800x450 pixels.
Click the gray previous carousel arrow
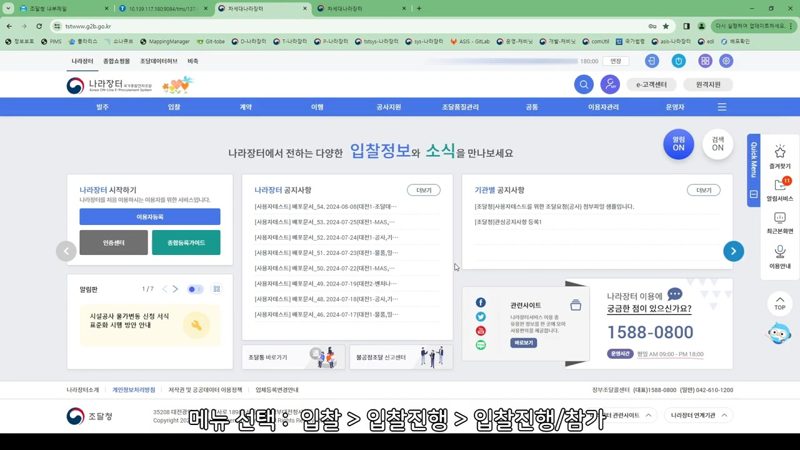[66, 251]
